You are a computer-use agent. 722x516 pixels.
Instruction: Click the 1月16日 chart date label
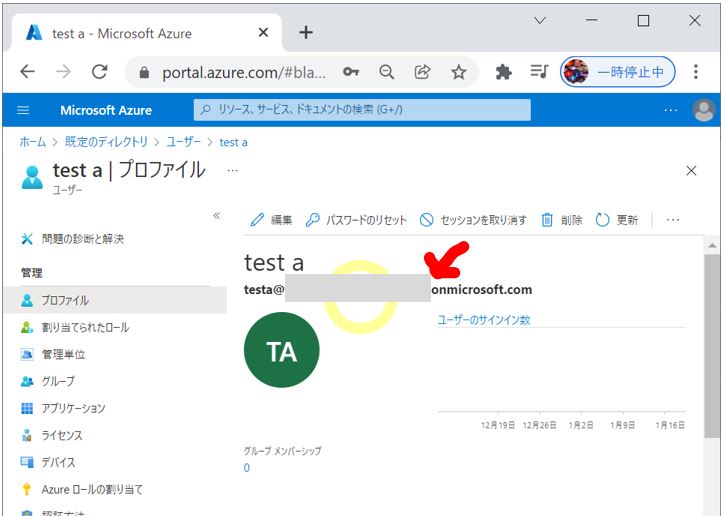(670, 425)
